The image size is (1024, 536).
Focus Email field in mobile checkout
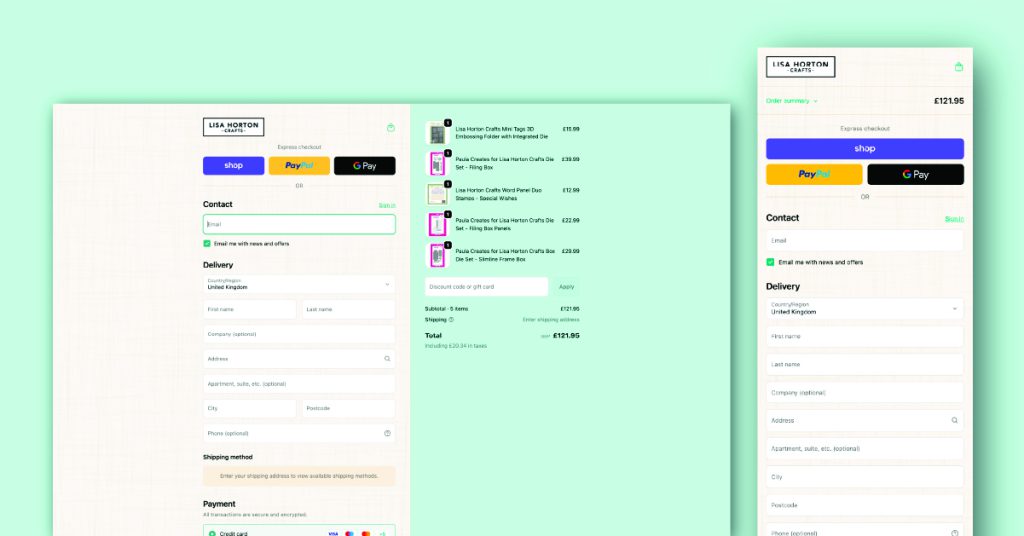(865, 240)
